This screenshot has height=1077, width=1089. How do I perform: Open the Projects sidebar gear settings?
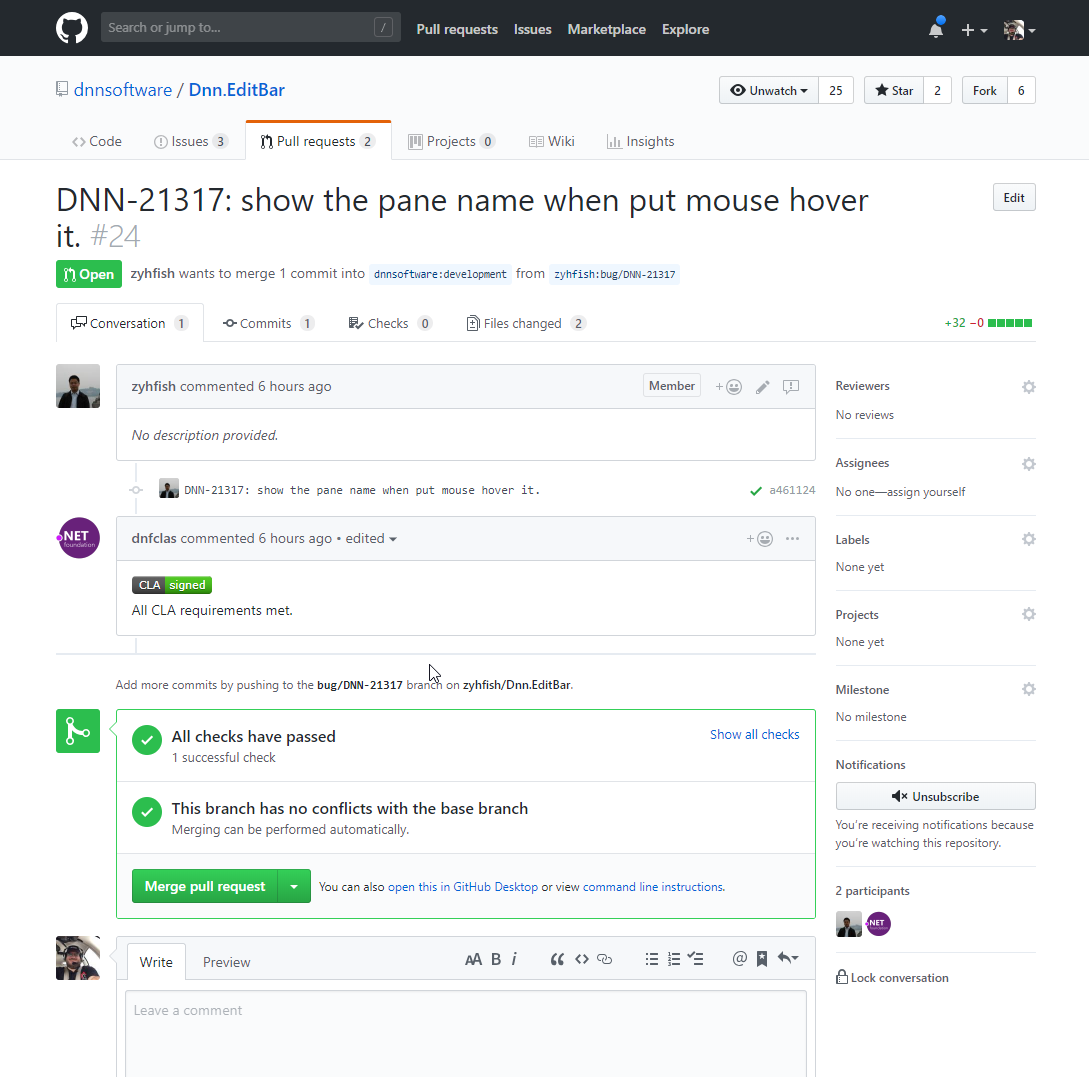pos(1029,614)
